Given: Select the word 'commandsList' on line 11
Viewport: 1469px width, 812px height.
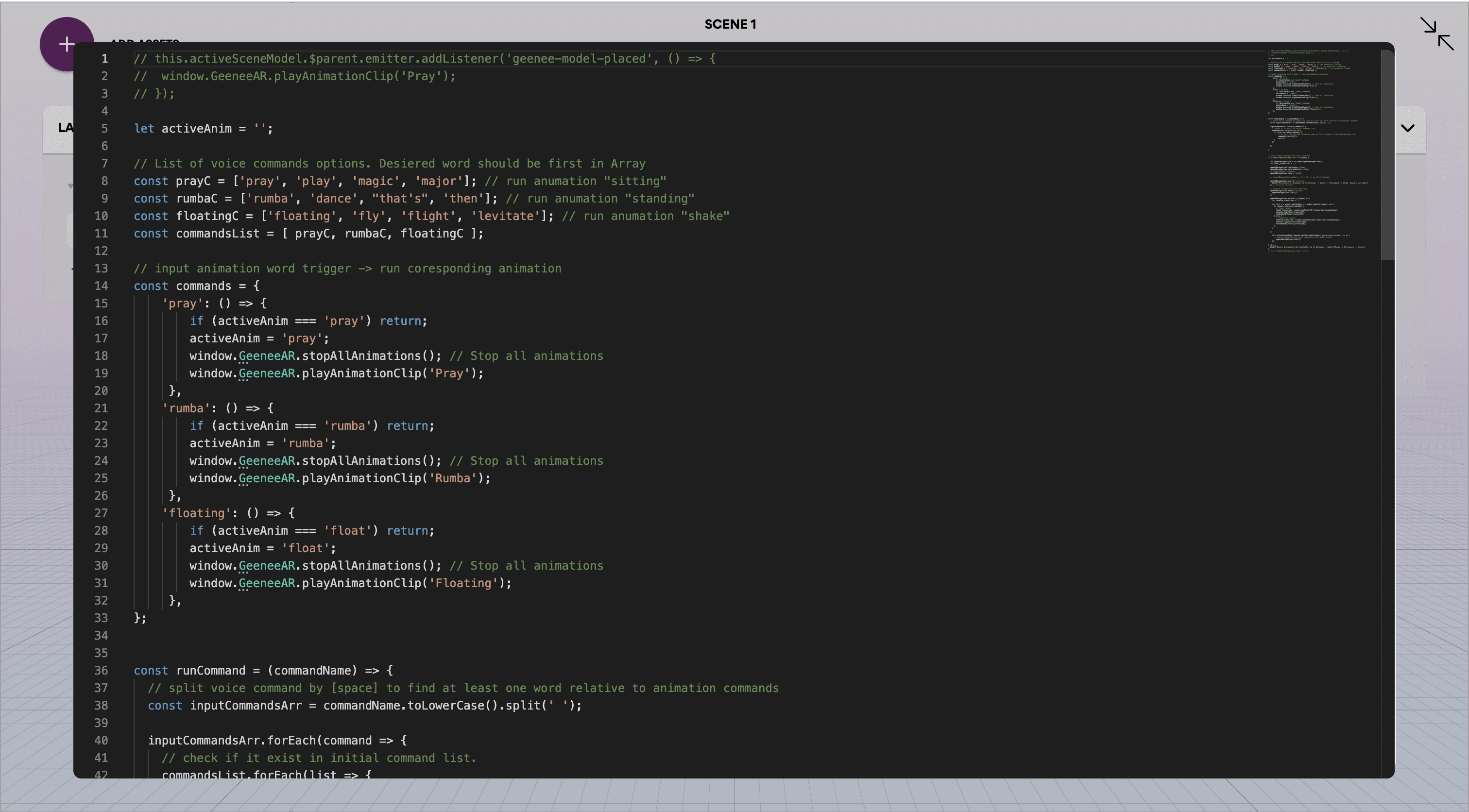Looking at the screenshot, I should 217,233.
